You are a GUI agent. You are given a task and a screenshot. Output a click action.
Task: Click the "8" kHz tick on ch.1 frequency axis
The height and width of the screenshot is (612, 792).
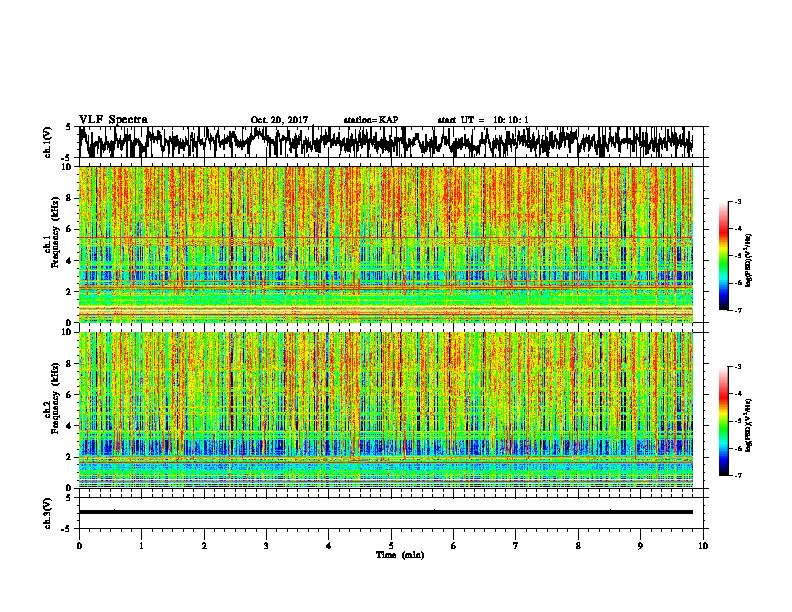[69, 198]
